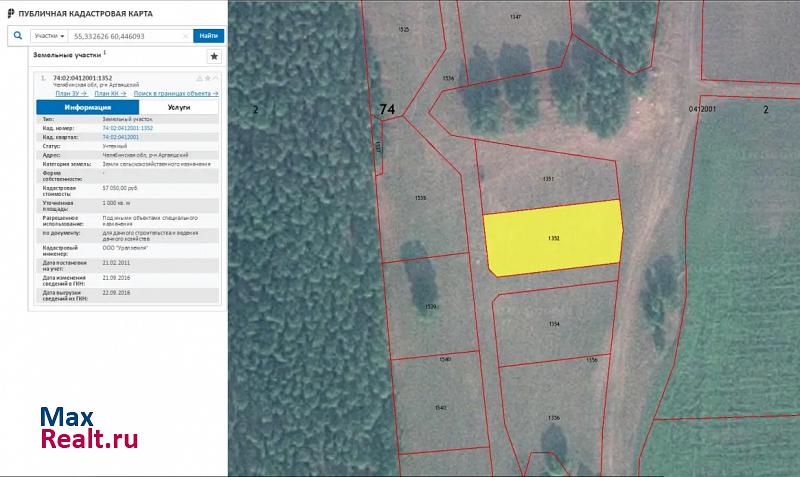Select the yellow highlighted parcel 1352
This screenshot has height=477, width=800.
[x=552, y=238]
